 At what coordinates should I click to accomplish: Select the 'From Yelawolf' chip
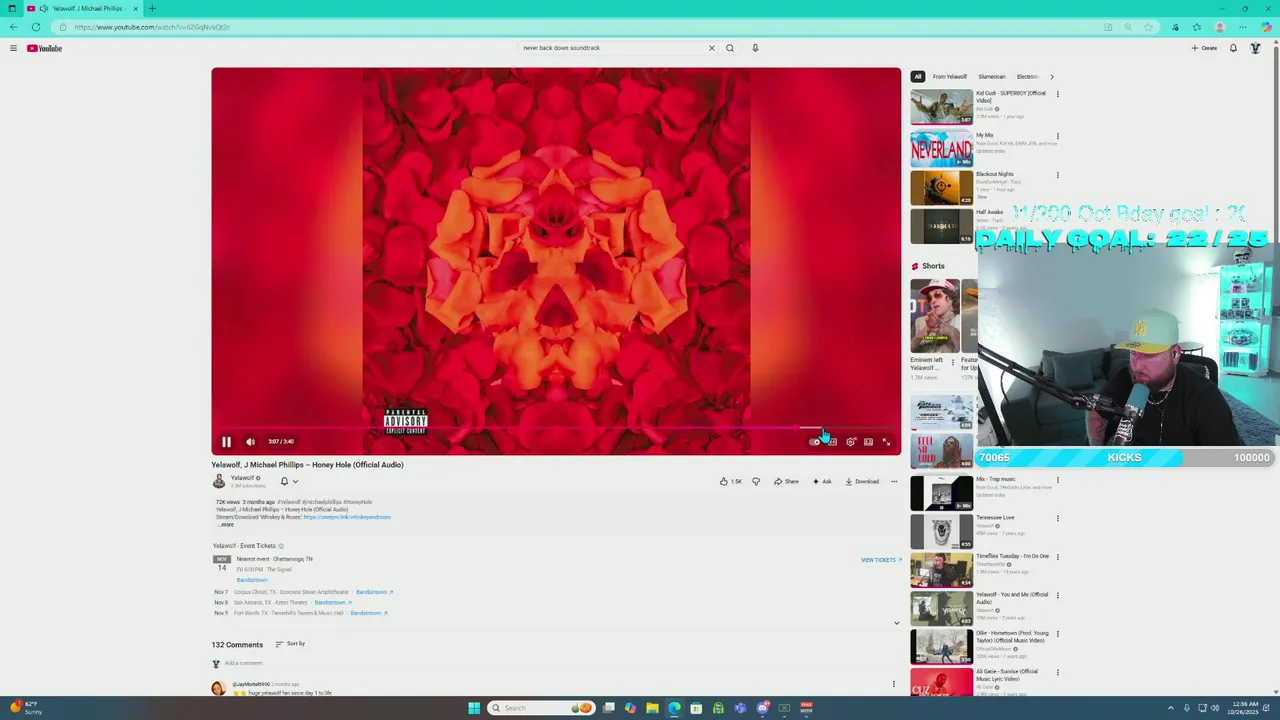coord(950,76)
